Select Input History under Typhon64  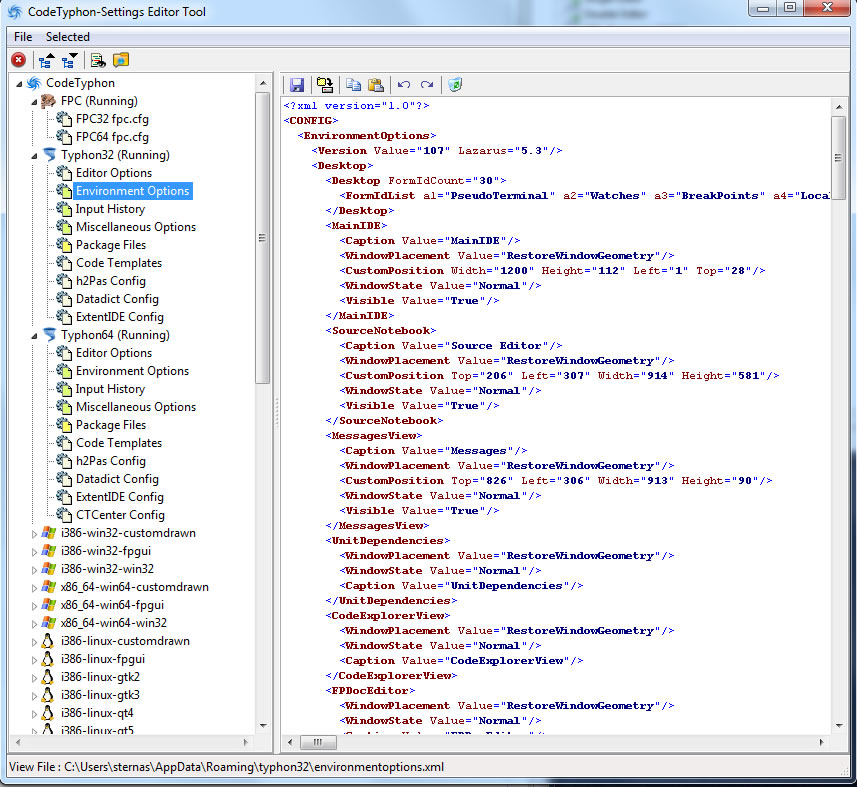110,389
